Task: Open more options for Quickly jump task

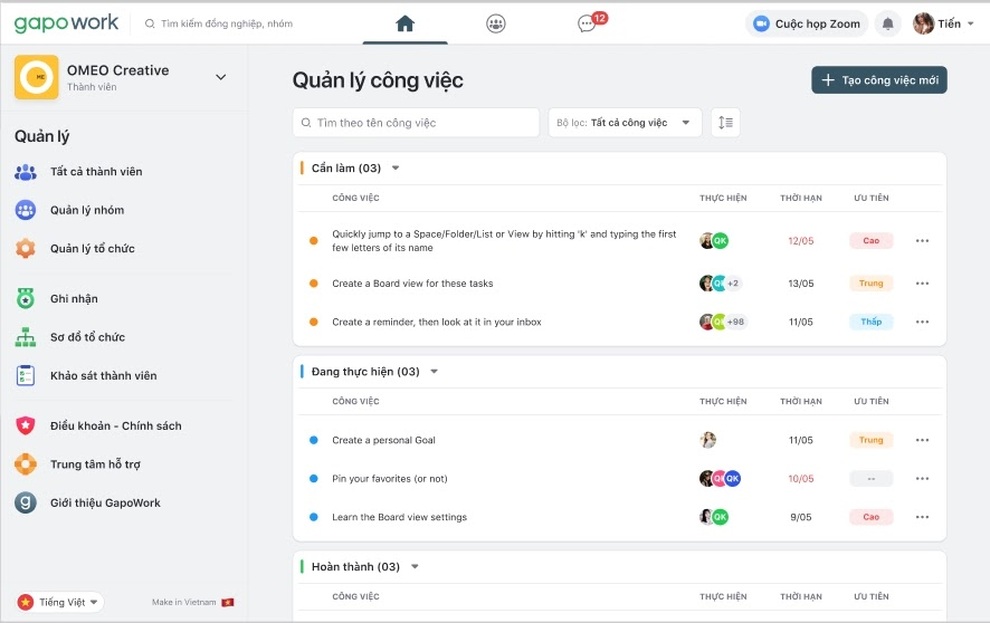Action: [922, 240]
